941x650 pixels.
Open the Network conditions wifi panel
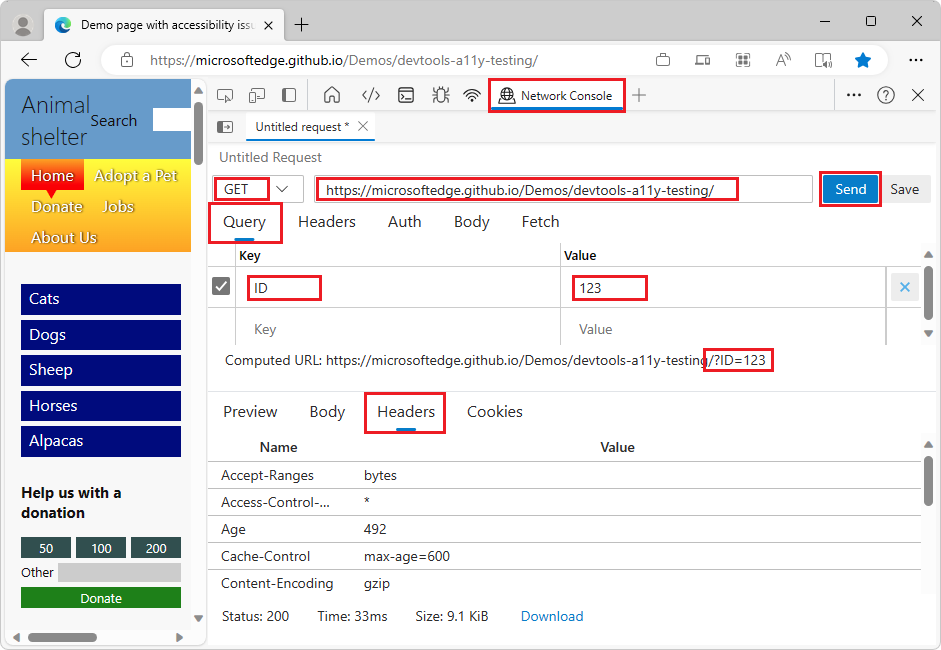(470, 94)
